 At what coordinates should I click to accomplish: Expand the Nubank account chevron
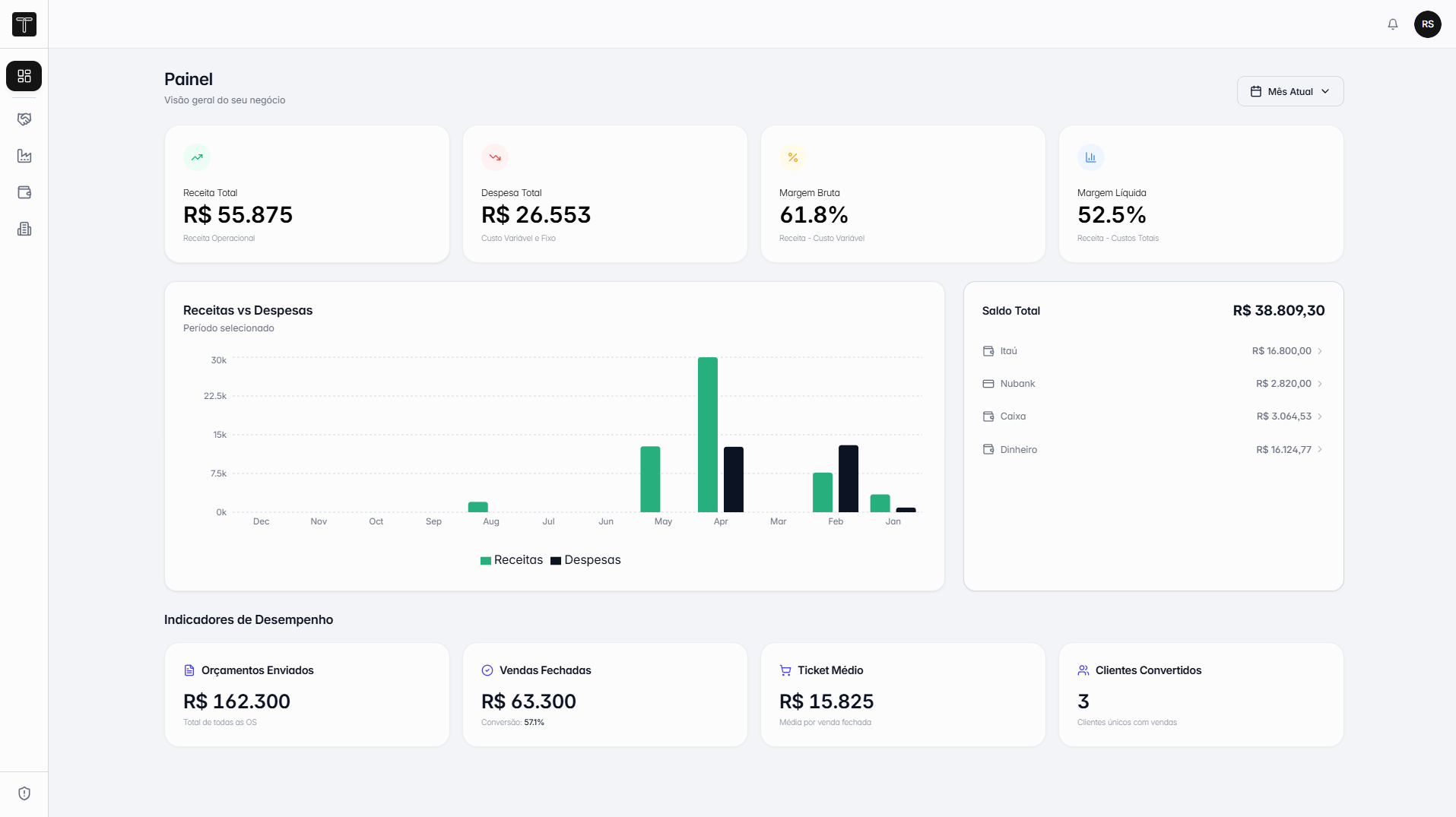click(1320, 384)
